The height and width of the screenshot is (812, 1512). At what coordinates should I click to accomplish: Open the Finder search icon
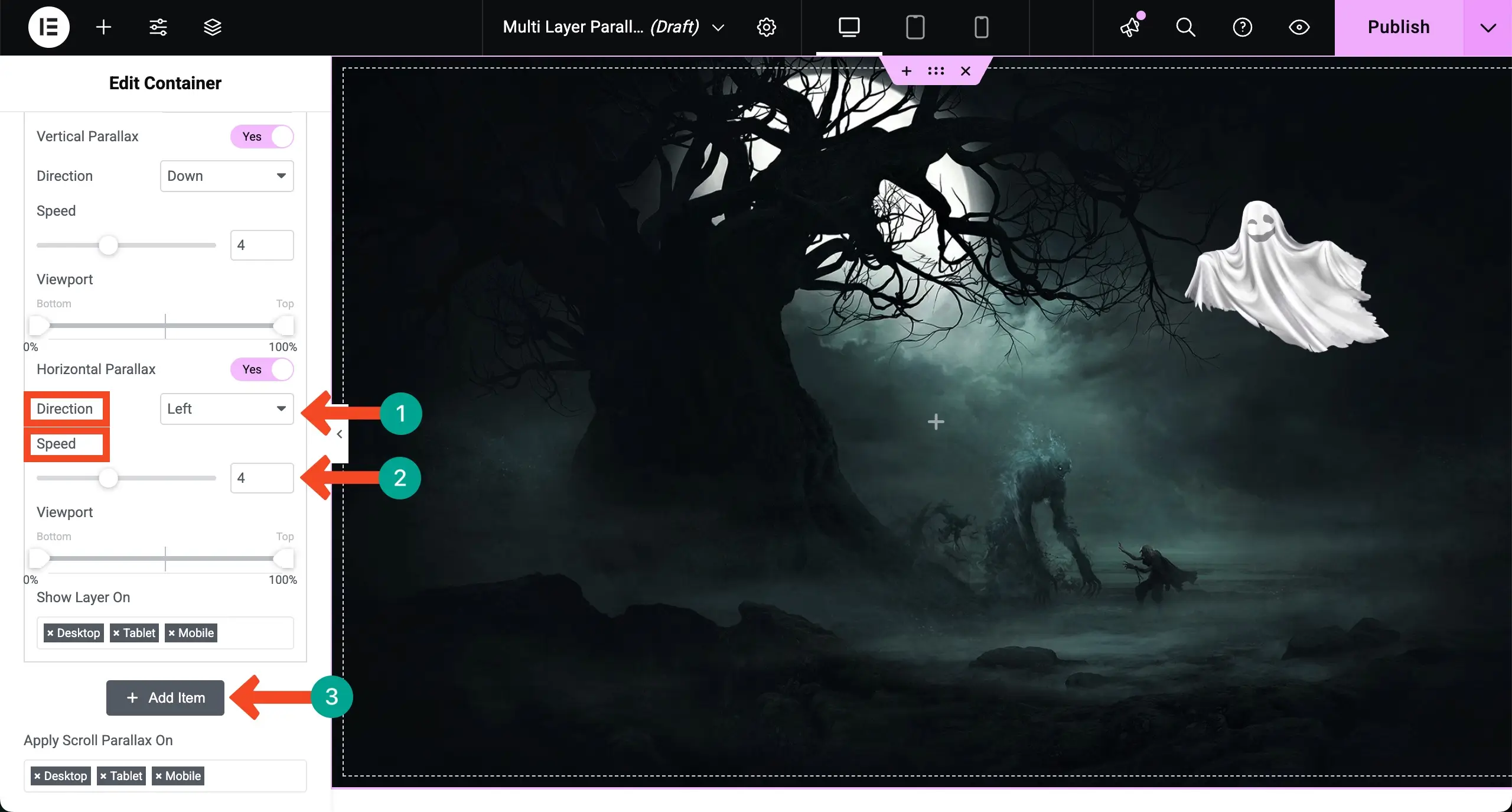tap(1185, 27)
